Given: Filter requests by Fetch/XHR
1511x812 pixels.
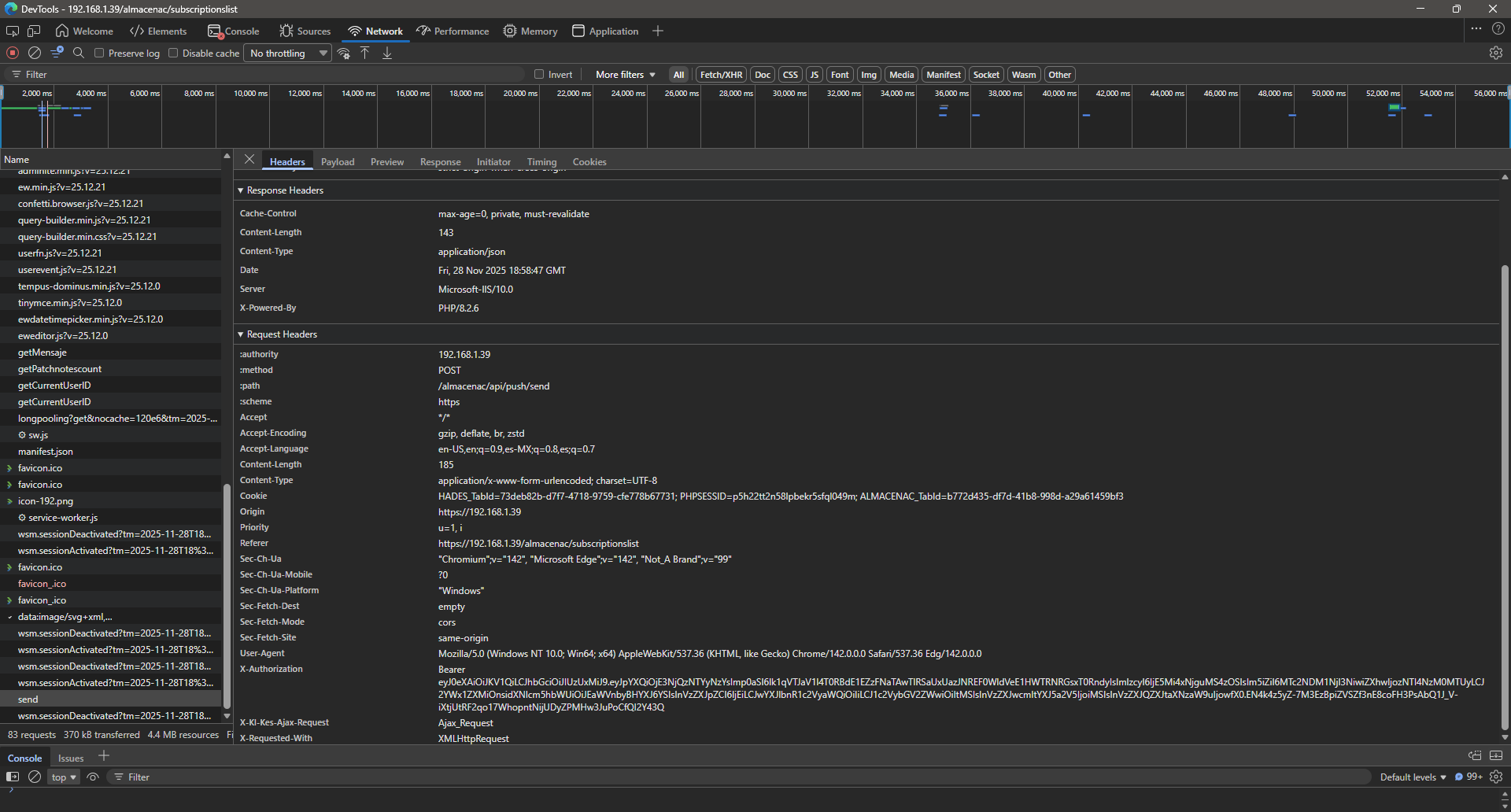Looking at the screenshot, I should 721,74.
